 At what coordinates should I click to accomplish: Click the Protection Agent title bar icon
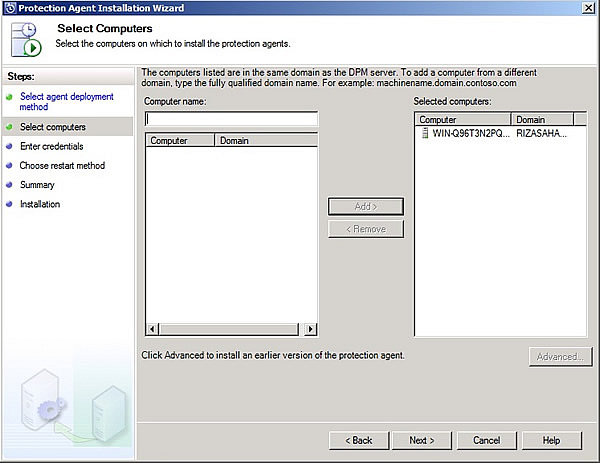(x=9, y=8)
